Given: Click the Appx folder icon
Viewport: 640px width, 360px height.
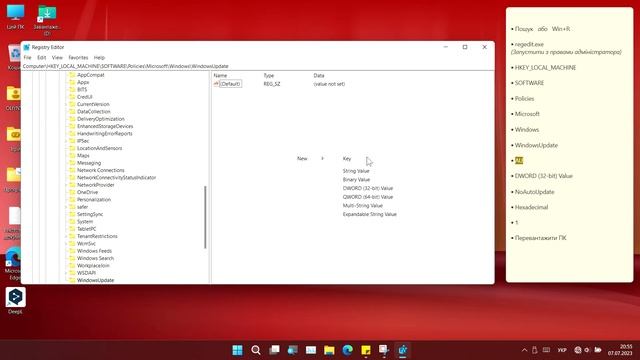Looking at the screenshot, I should click(x=73, y=82).
